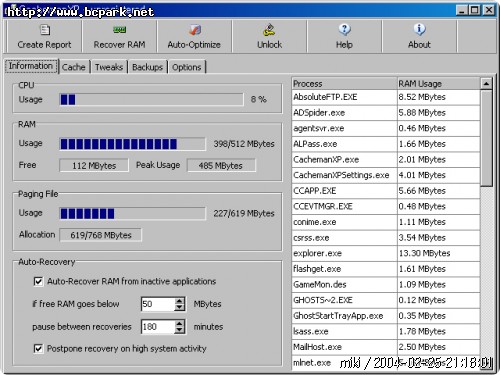
Task: Click the Peak Usage value 485 MBytes
Action: pos(221,166)
